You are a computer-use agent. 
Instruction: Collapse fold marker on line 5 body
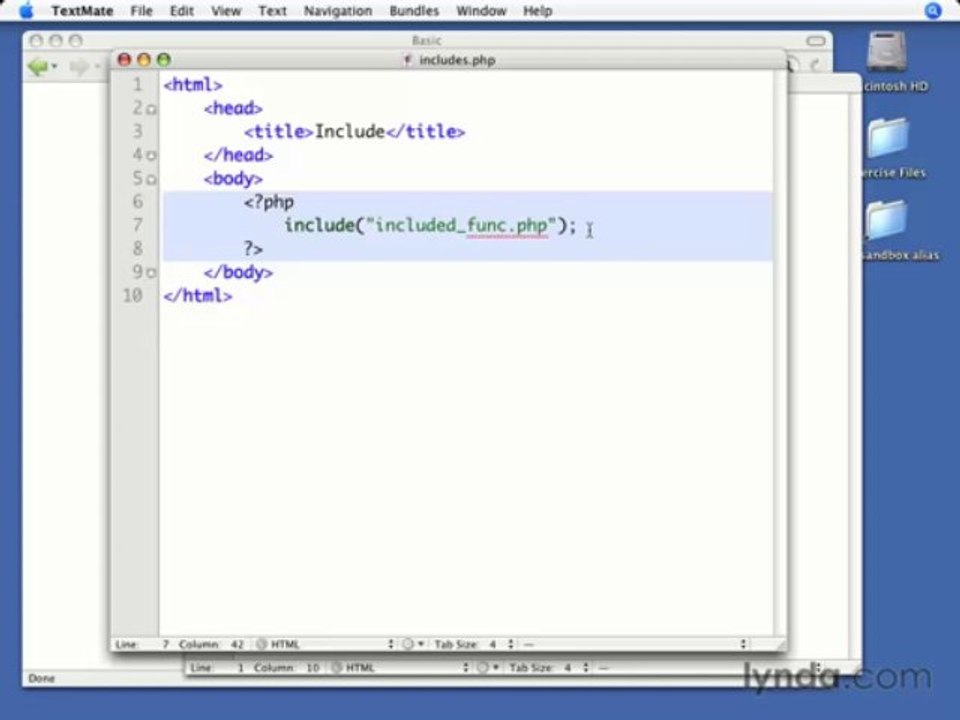151,179
